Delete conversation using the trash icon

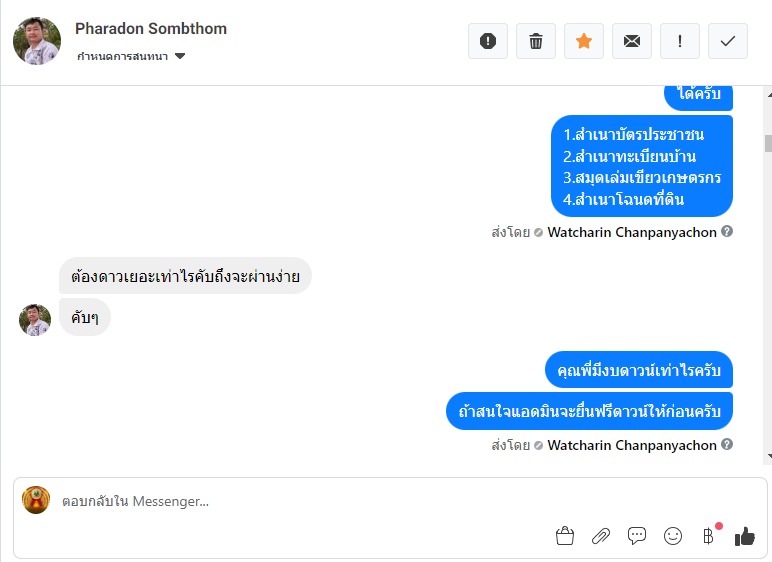[536, 41]
